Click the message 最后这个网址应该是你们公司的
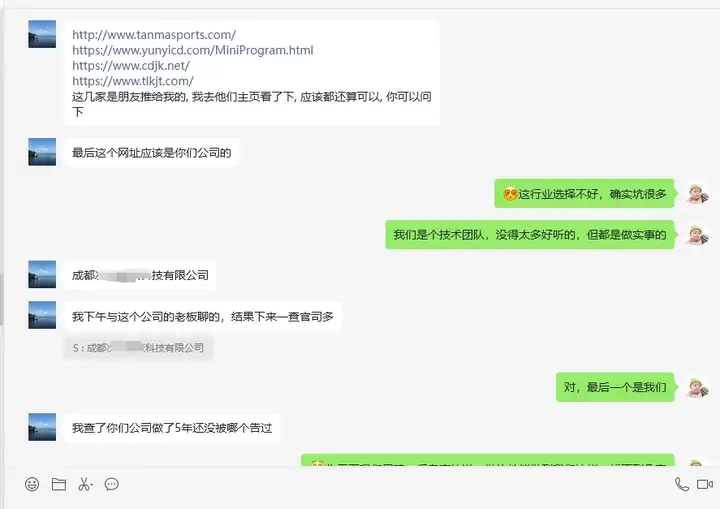 (152, 153)
